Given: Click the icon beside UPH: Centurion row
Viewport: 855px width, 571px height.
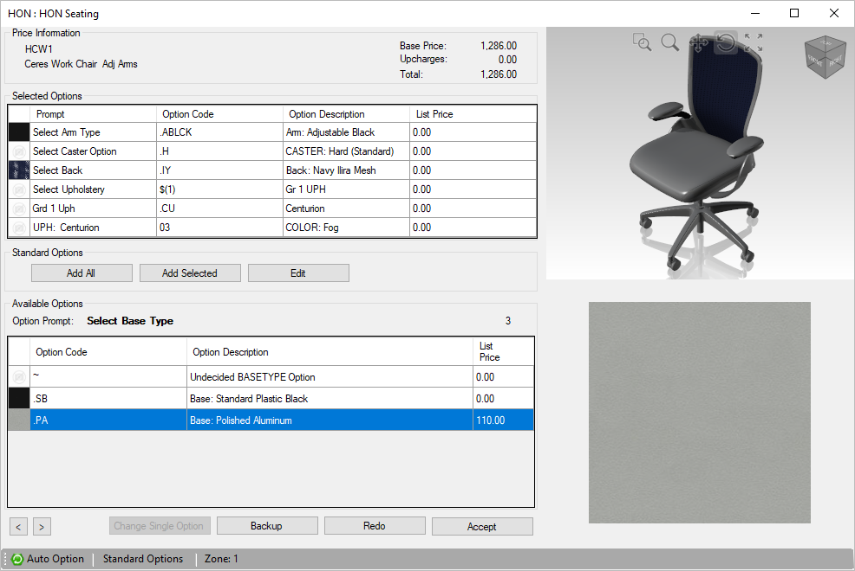Looking at the screenshot, I should click(19, 227).
